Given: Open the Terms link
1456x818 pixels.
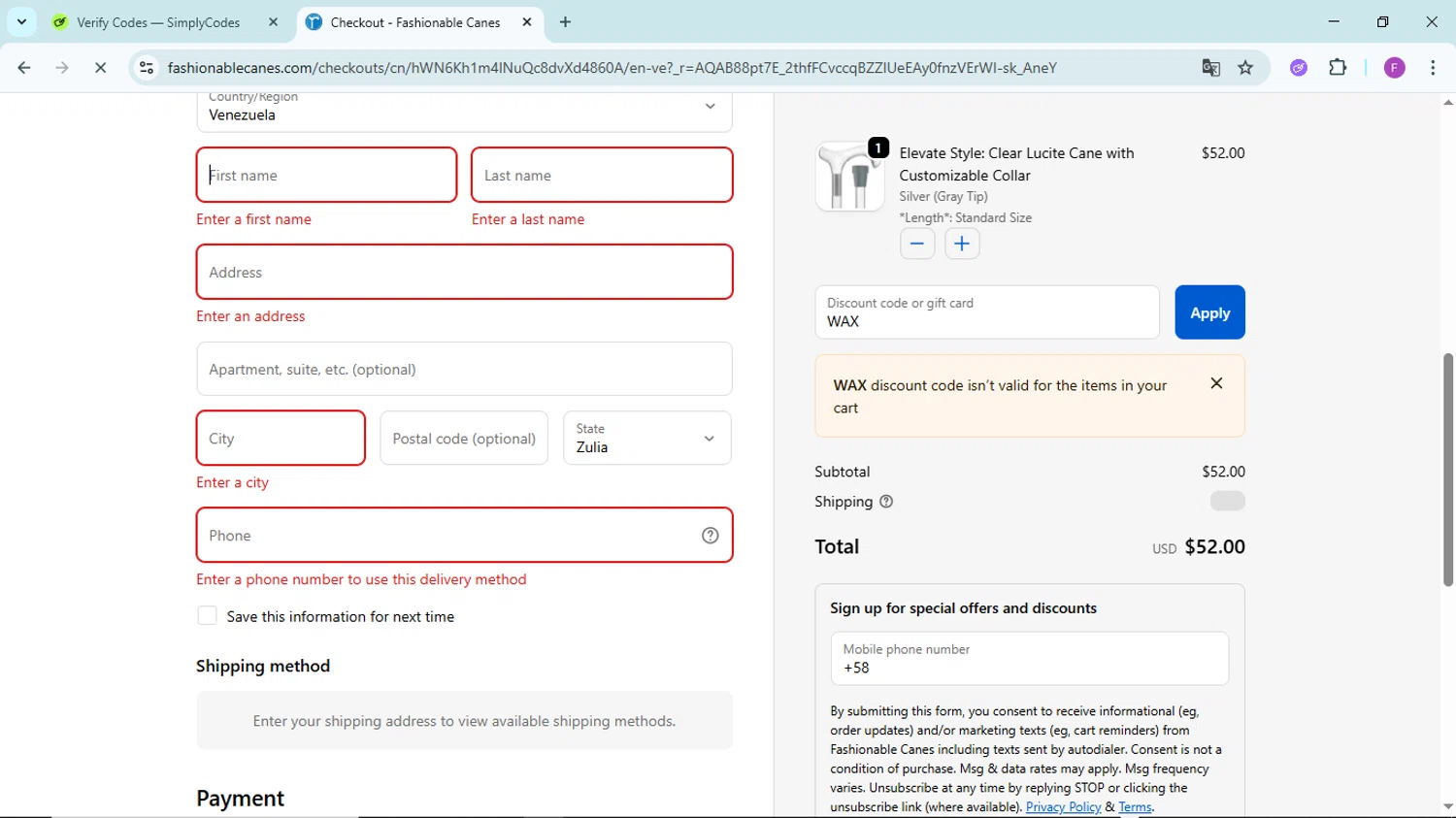Looking at the screenshot, I should [1135, 807].
